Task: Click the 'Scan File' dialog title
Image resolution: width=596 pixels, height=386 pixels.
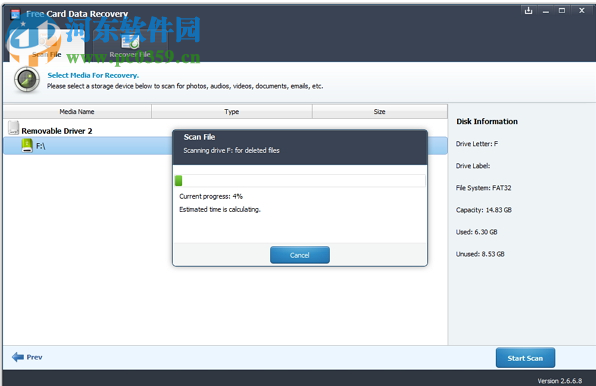Action: tap(200, 137)
